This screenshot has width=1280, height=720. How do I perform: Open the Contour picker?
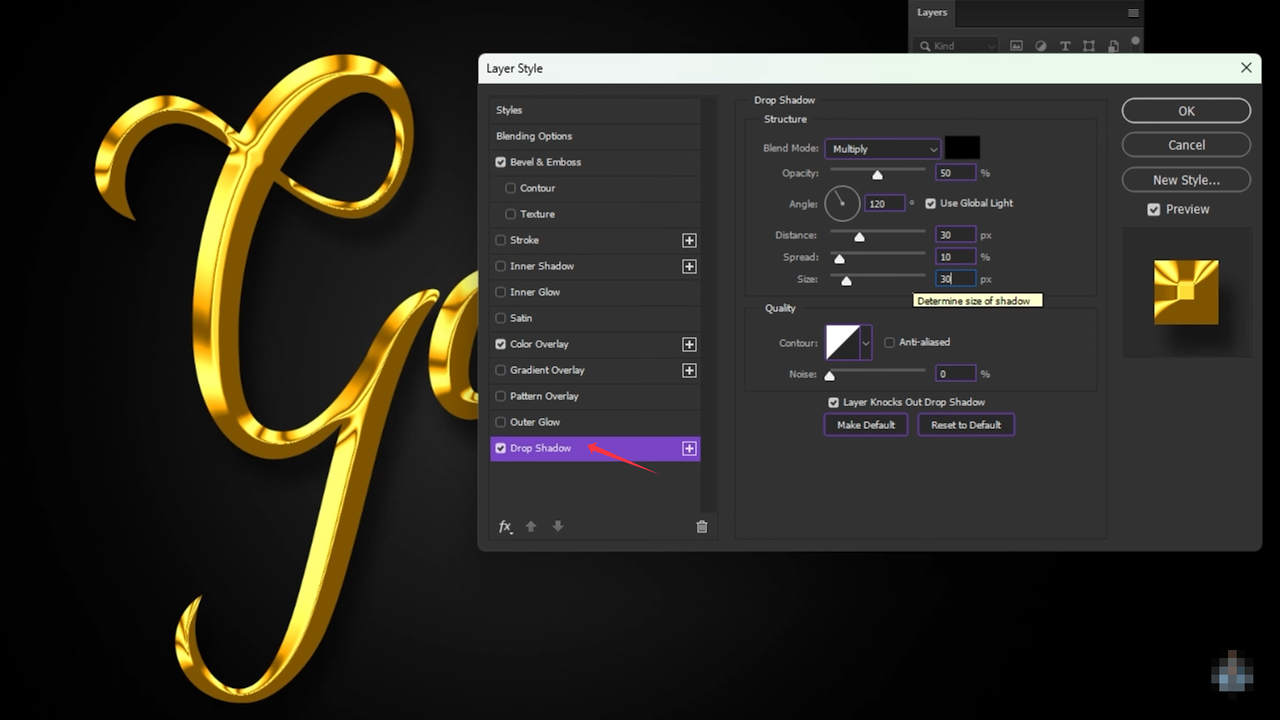pos(865,342)
